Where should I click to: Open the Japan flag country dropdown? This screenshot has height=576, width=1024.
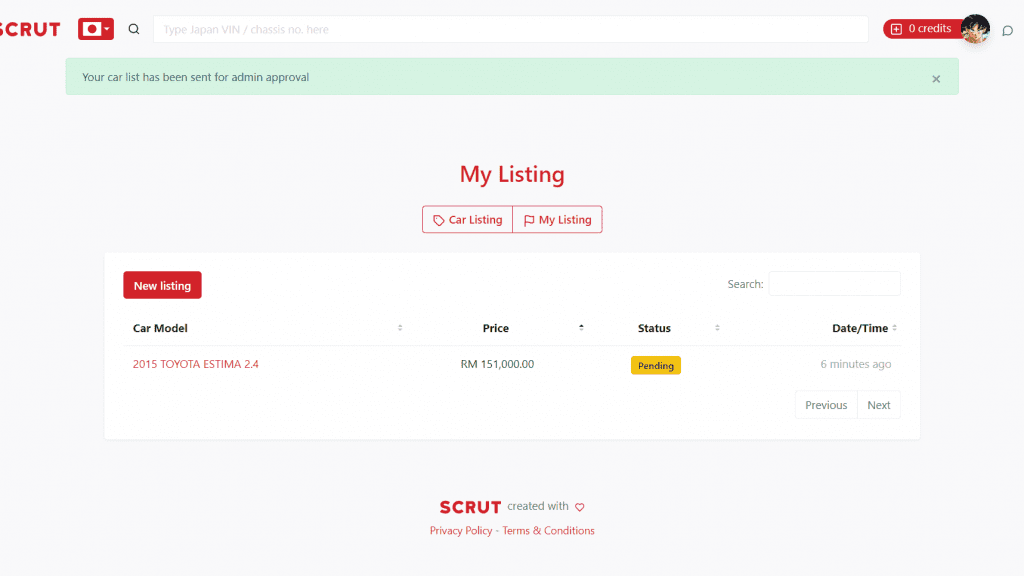[96, 29]
